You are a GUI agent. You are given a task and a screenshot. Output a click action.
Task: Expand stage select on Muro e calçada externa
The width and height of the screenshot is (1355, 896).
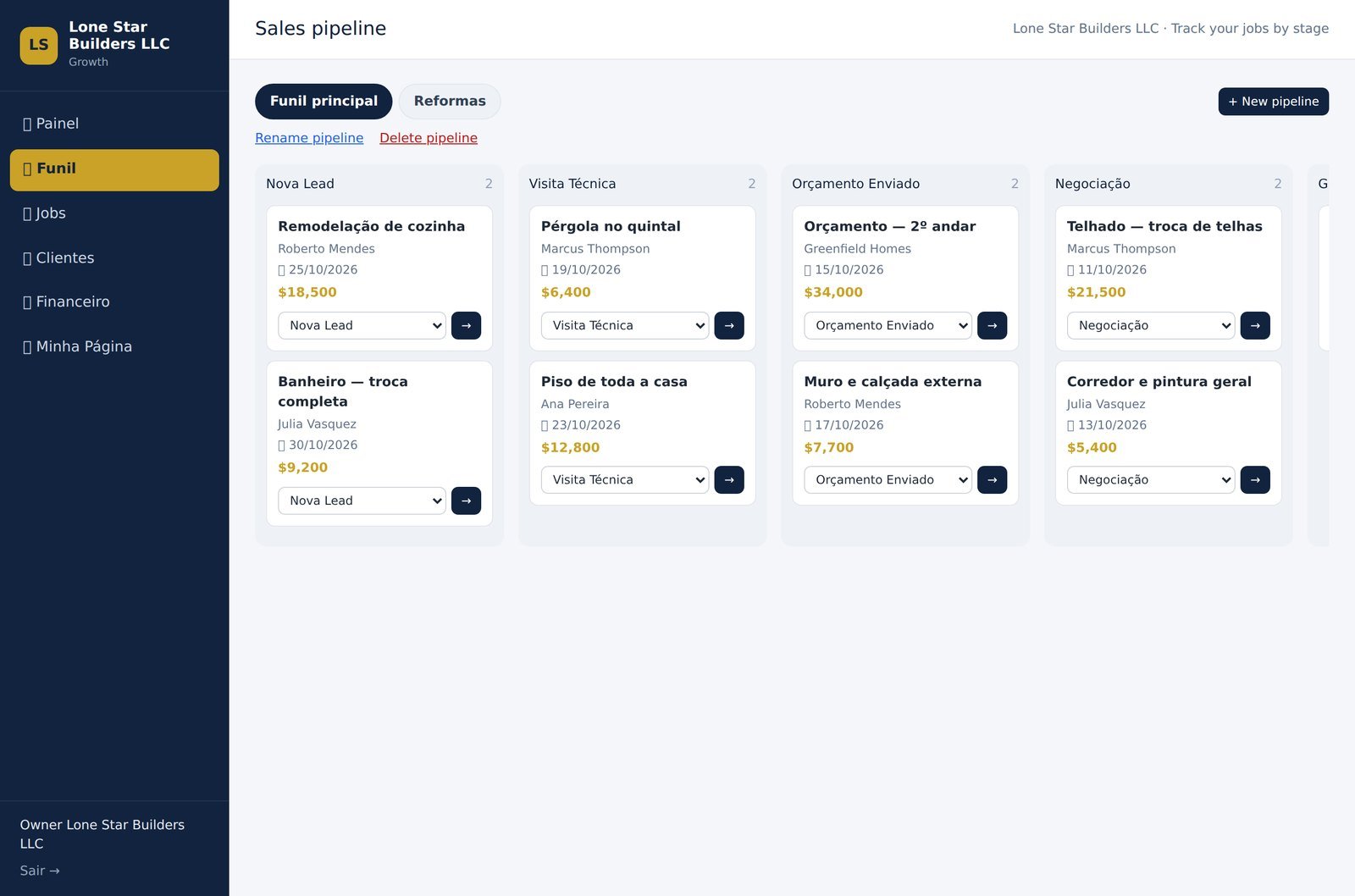[x=888, y=479]
